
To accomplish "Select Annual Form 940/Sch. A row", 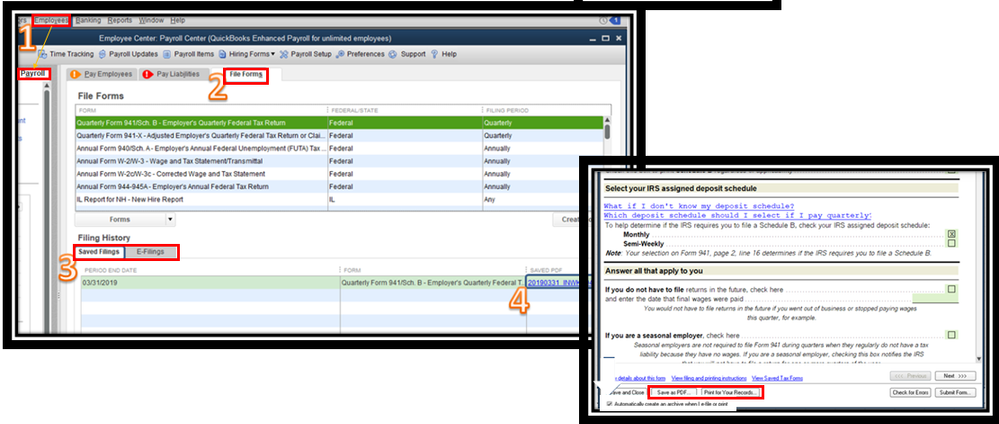I will tap(338, 149).
